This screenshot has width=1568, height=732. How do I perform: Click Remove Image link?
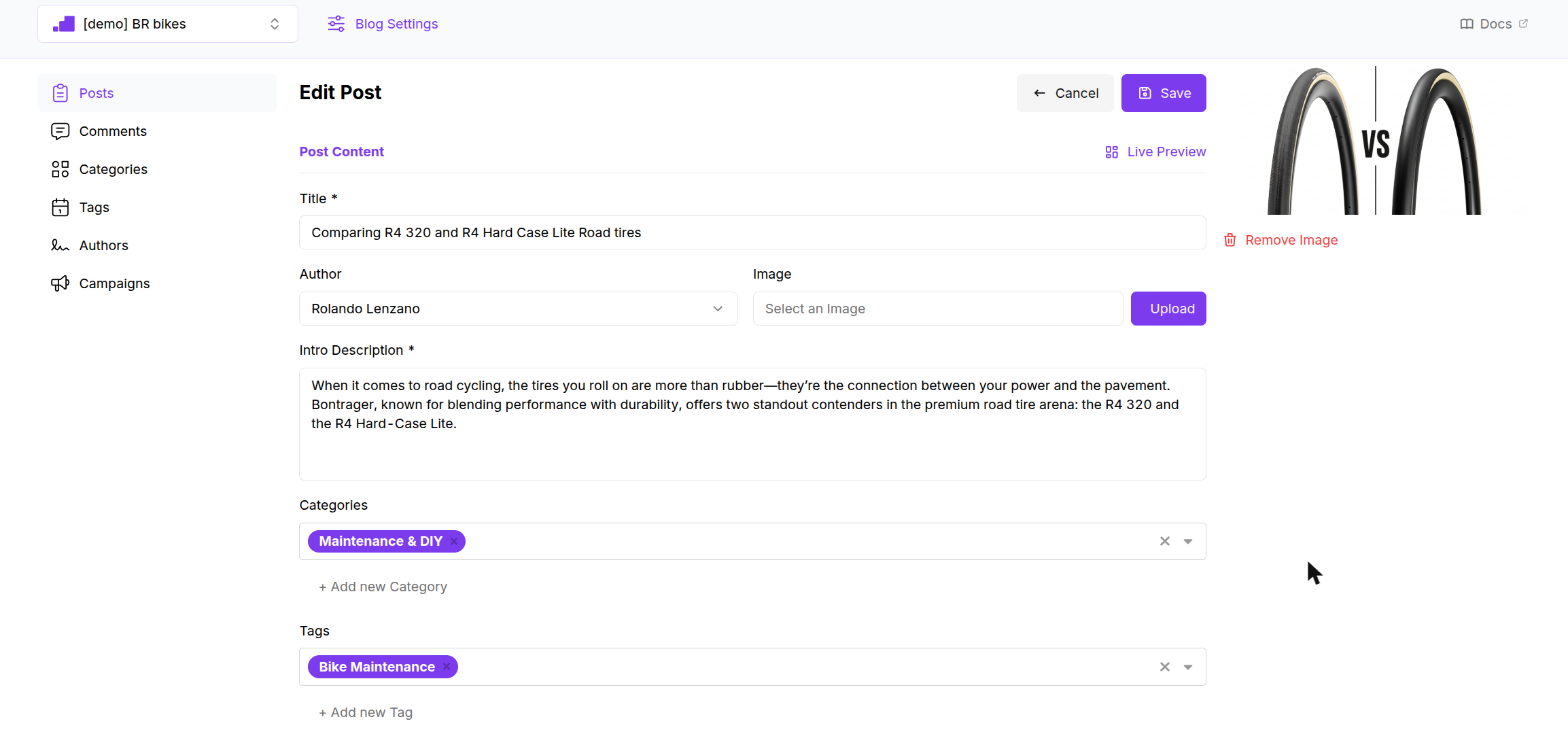pos(1280,240)
